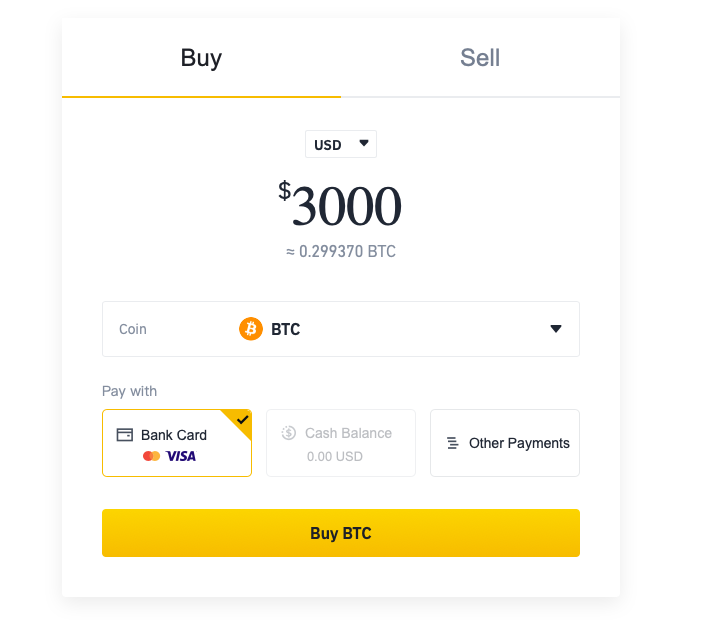
Task: Click the 0.299370 BTC estimate text
Action: [x=341, y=252]
